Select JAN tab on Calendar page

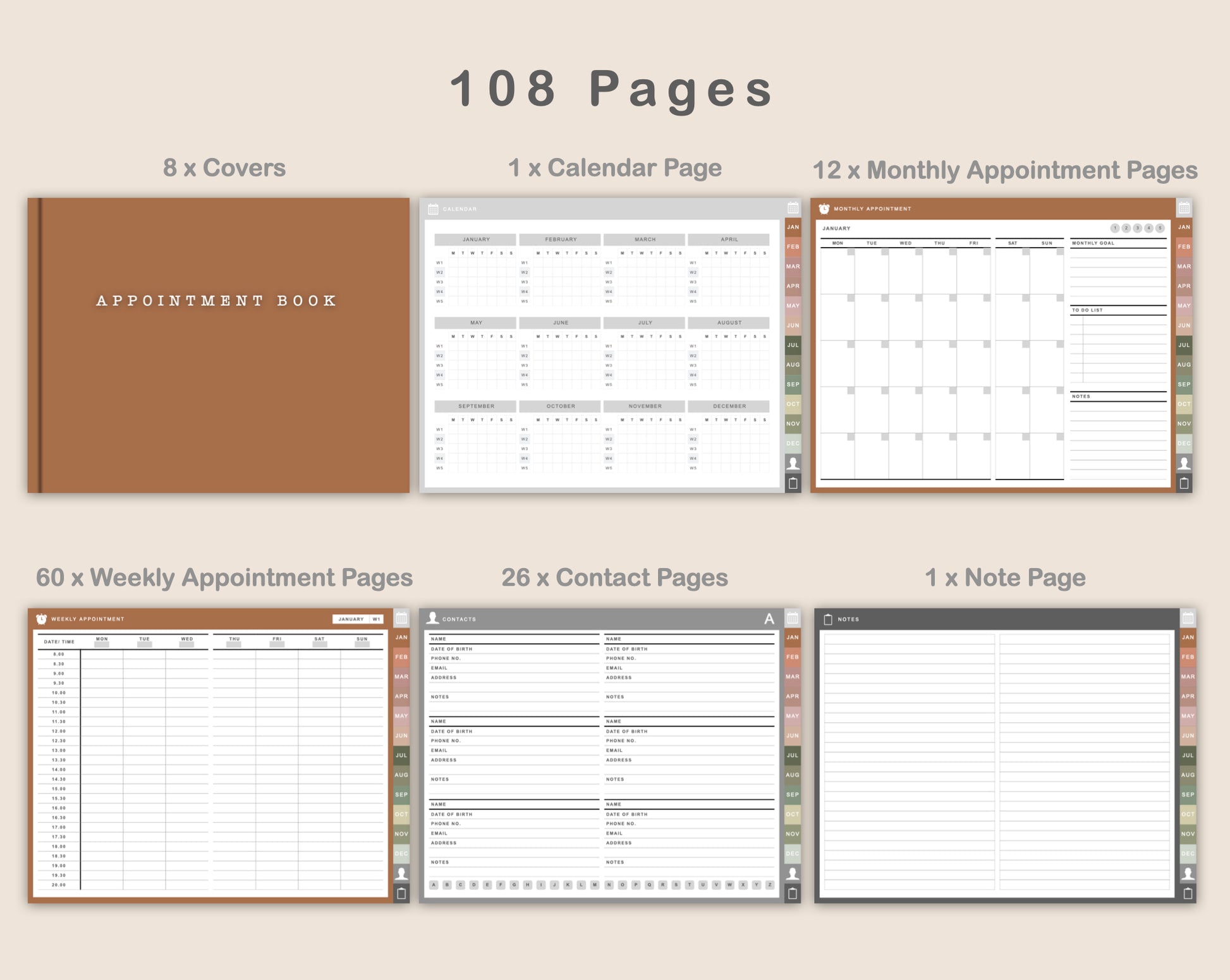793,227
